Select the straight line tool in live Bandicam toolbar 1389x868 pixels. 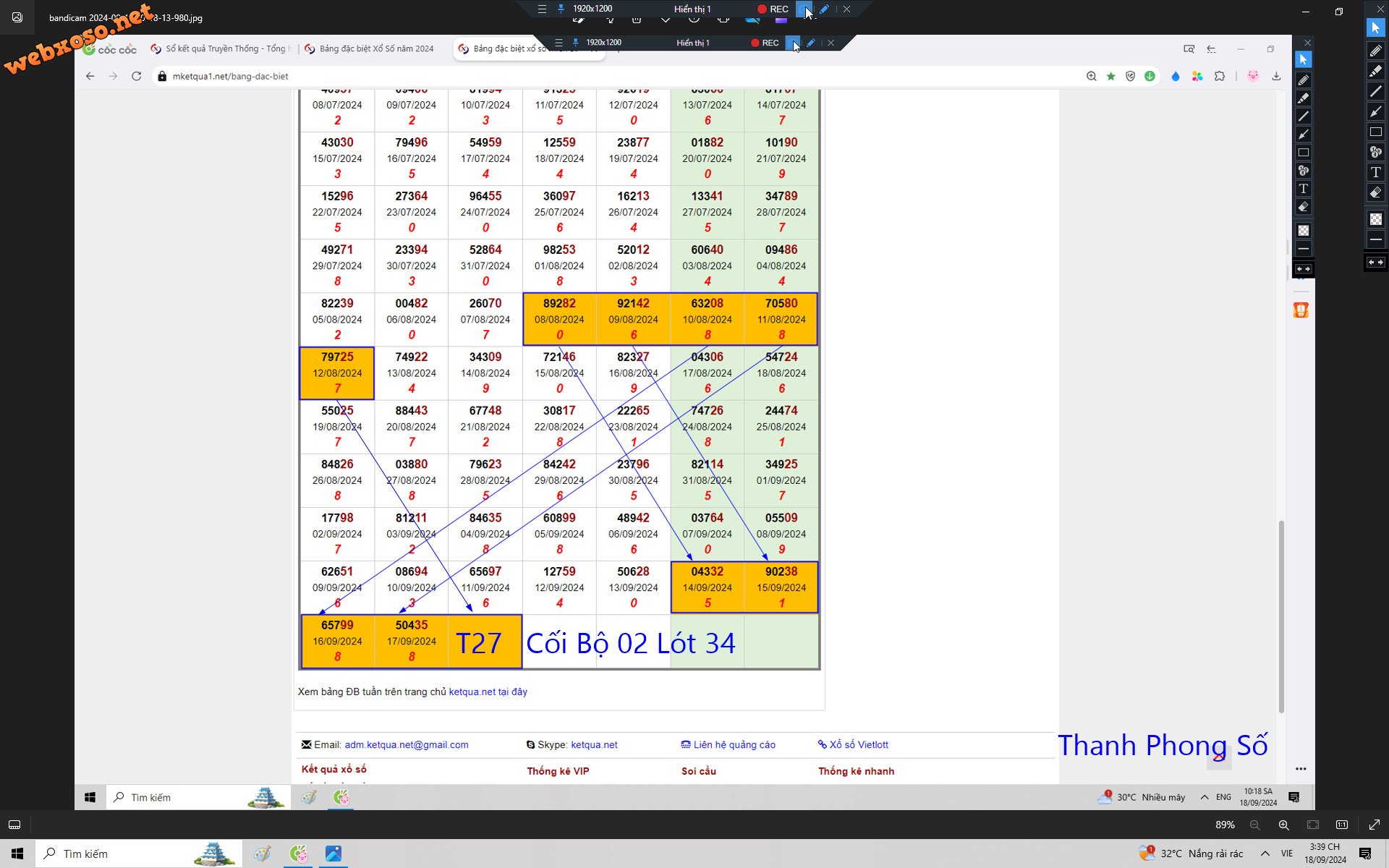point(1375,91)
